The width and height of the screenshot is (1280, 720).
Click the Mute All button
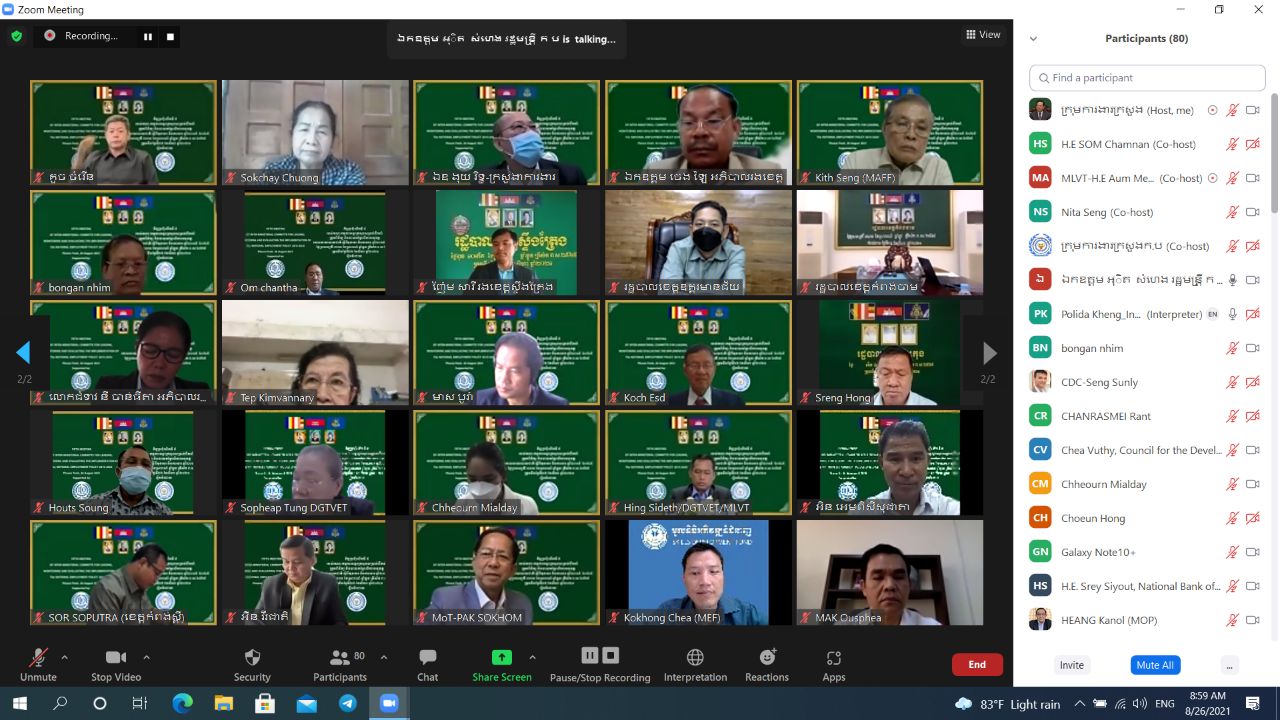pos(1155,665)
